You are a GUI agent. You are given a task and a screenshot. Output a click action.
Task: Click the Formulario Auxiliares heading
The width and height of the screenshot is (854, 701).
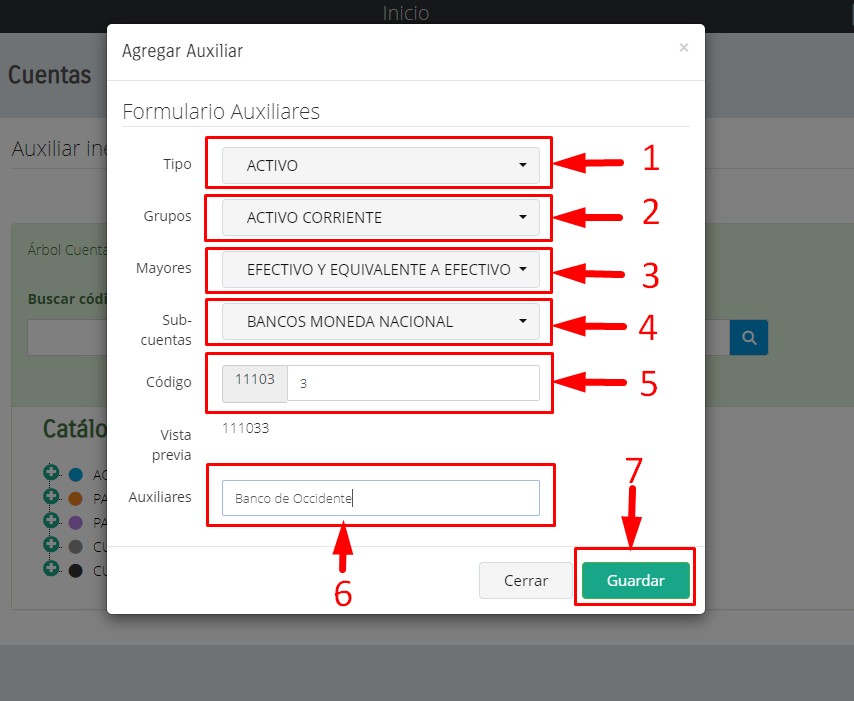pos(221,112)
